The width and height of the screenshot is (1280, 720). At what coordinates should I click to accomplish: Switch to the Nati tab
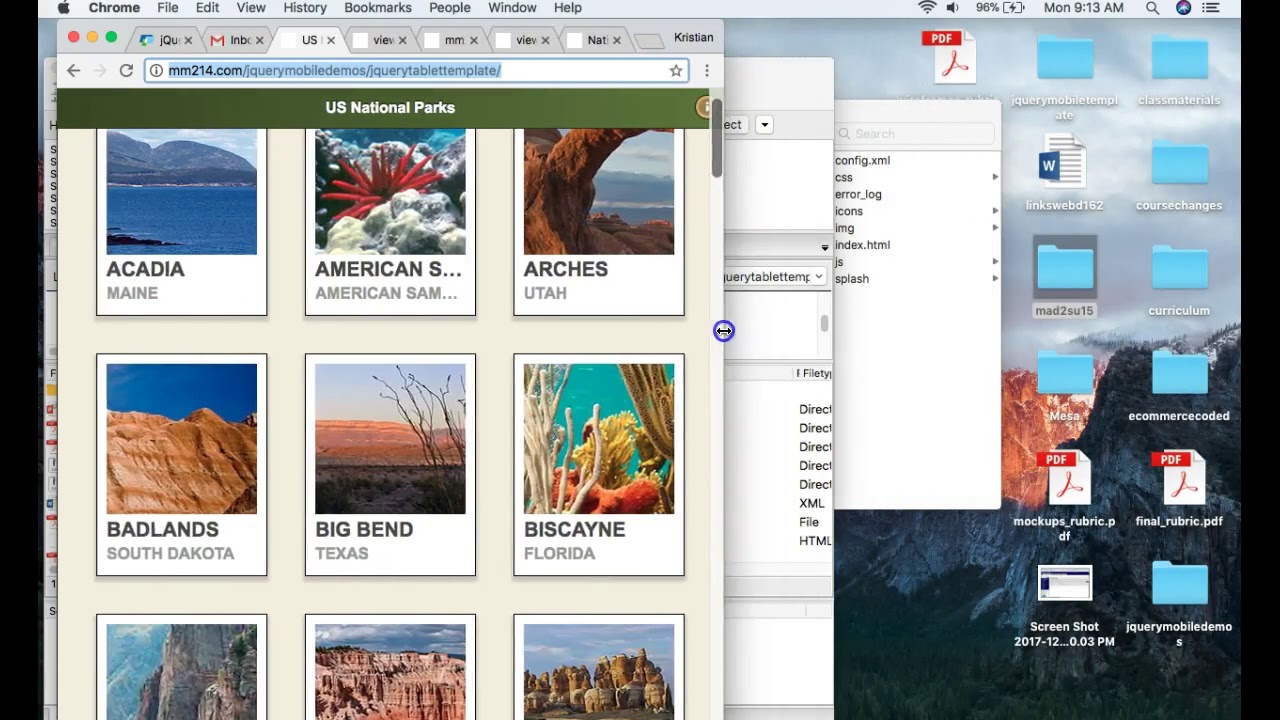pyautogui.click(x=594, y=40)
